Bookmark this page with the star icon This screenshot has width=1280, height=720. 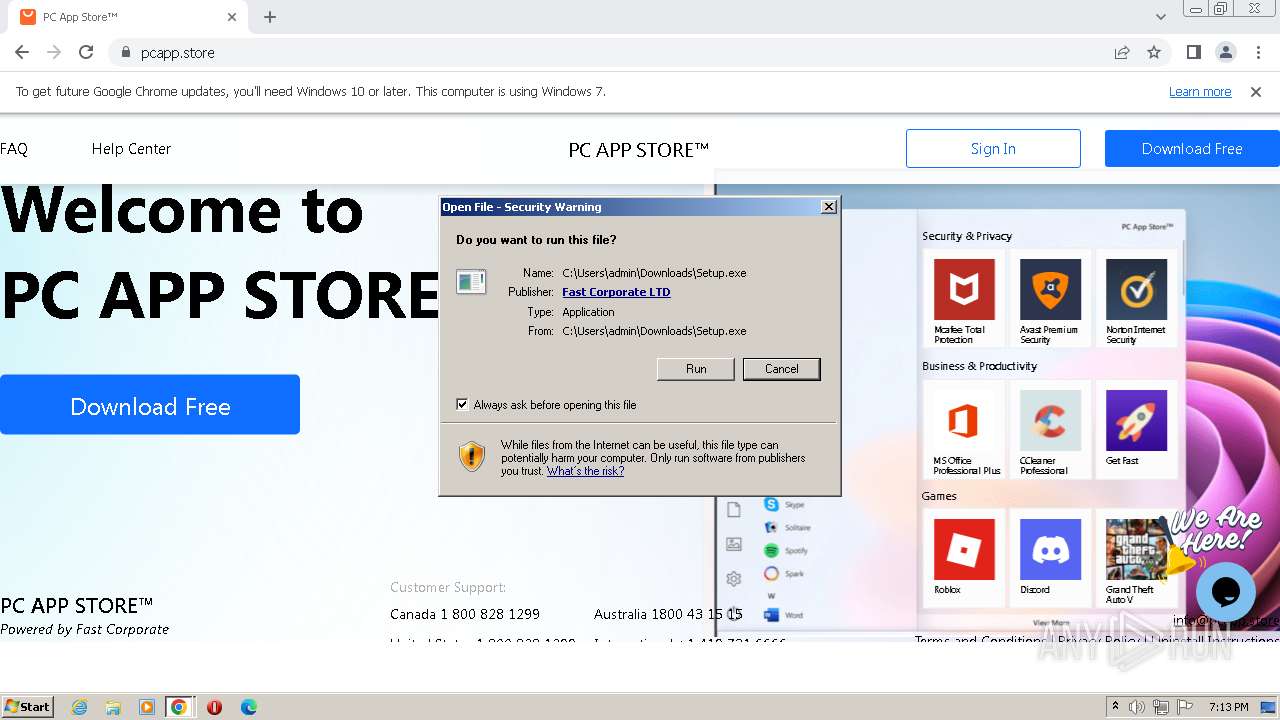1154,52
